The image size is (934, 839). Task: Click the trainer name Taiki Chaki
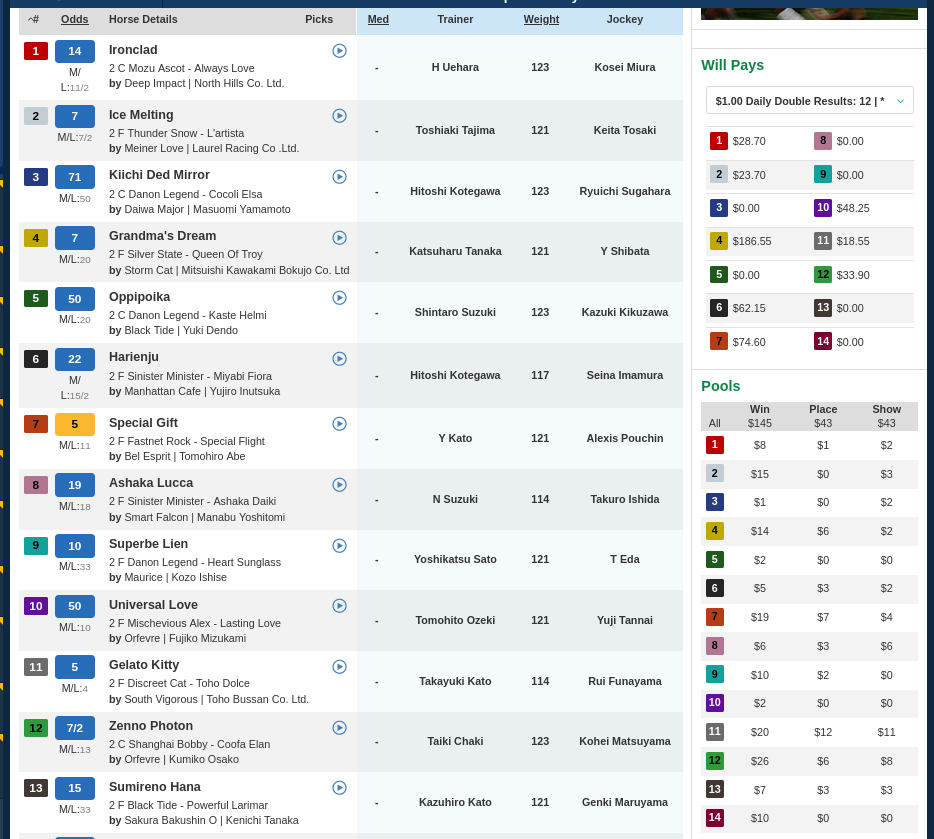[x=455, y=741]
